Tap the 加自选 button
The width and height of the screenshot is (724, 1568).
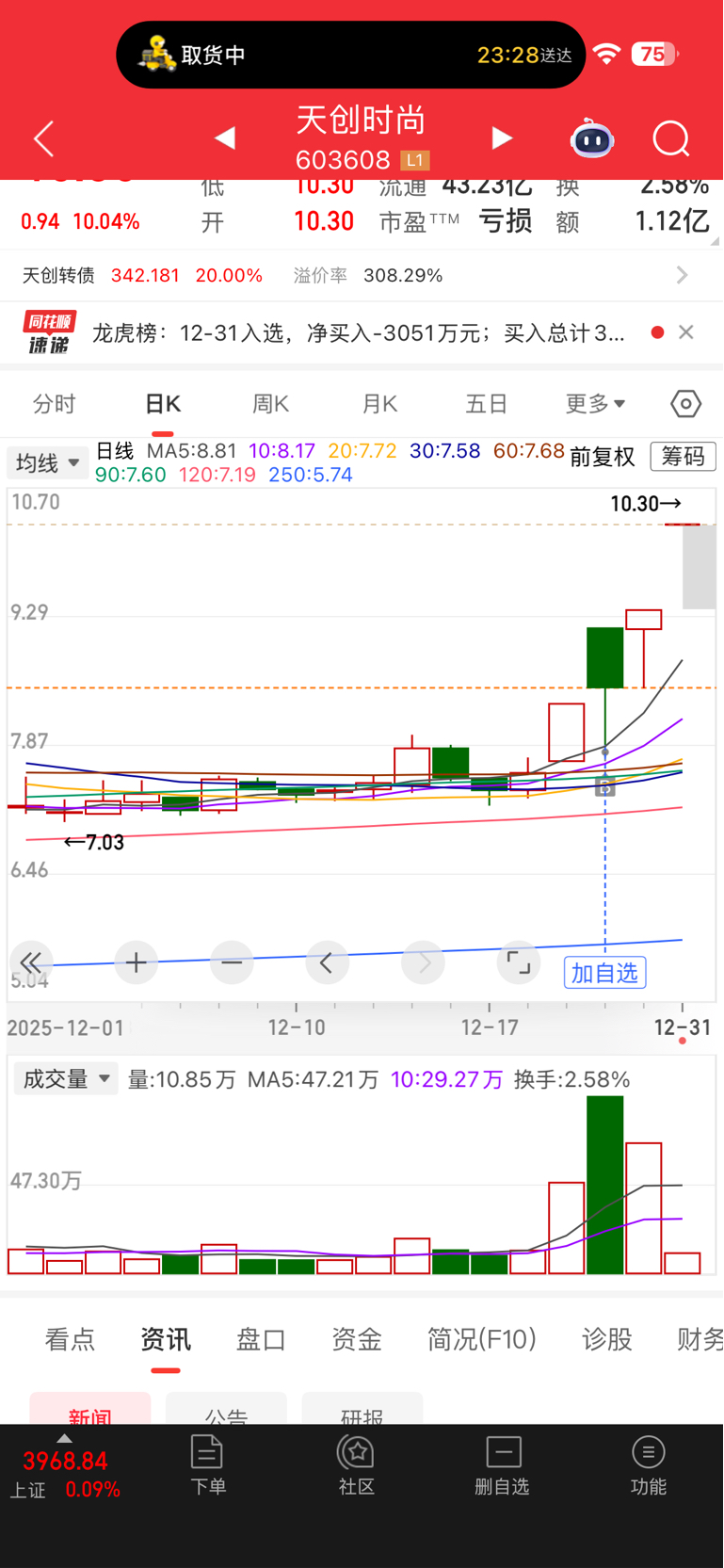604,973
